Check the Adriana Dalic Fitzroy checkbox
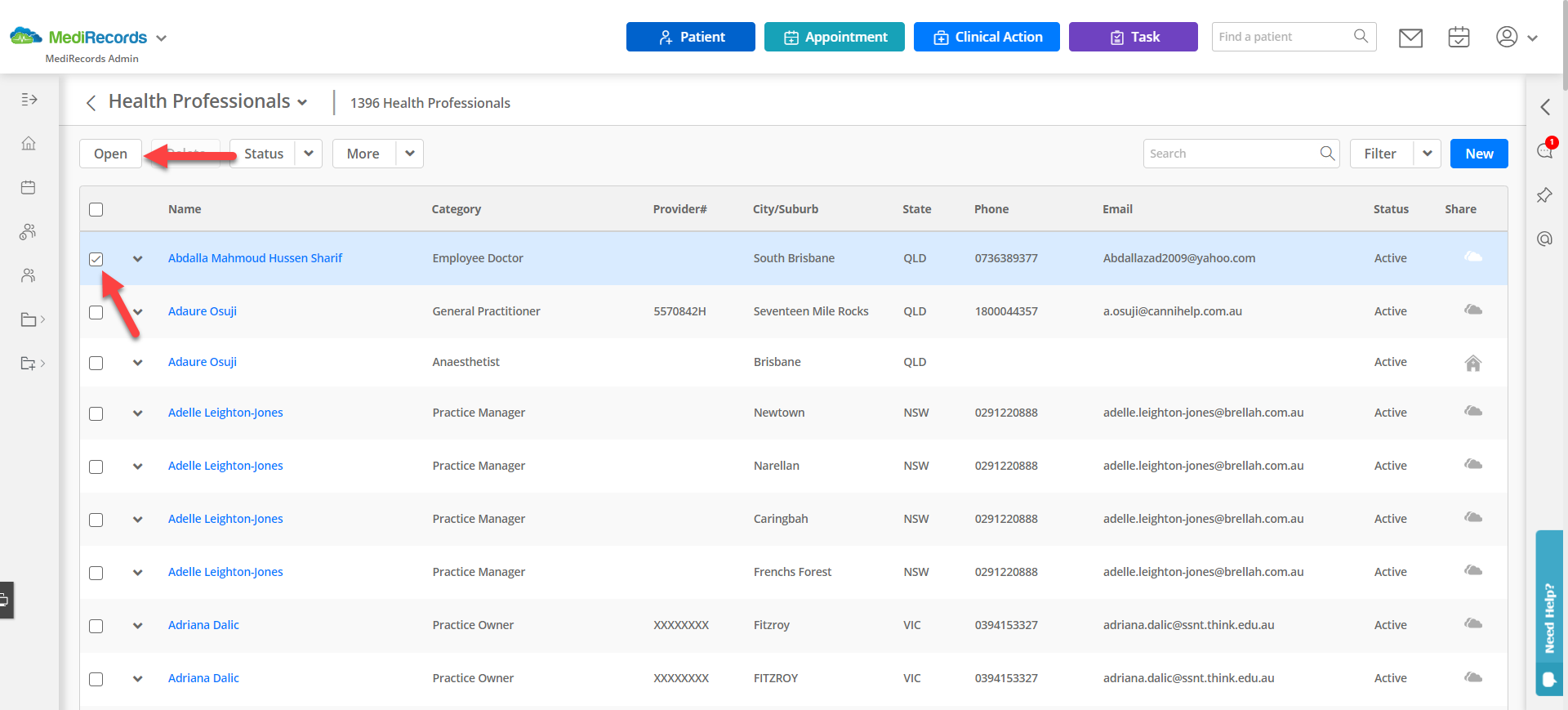This screenshot has height=710, width=1568. [x=96, y=626]
